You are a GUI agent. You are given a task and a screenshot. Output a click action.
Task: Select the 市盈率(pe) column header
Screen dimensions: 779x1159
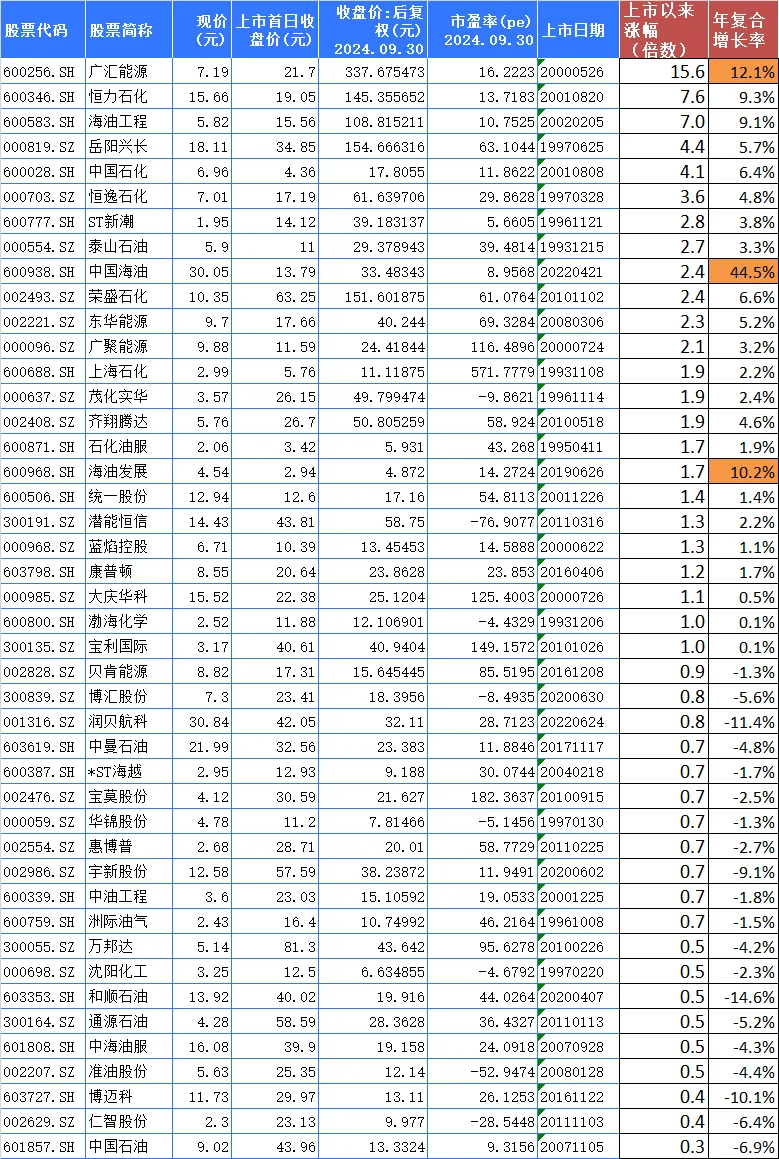[483, 30]
